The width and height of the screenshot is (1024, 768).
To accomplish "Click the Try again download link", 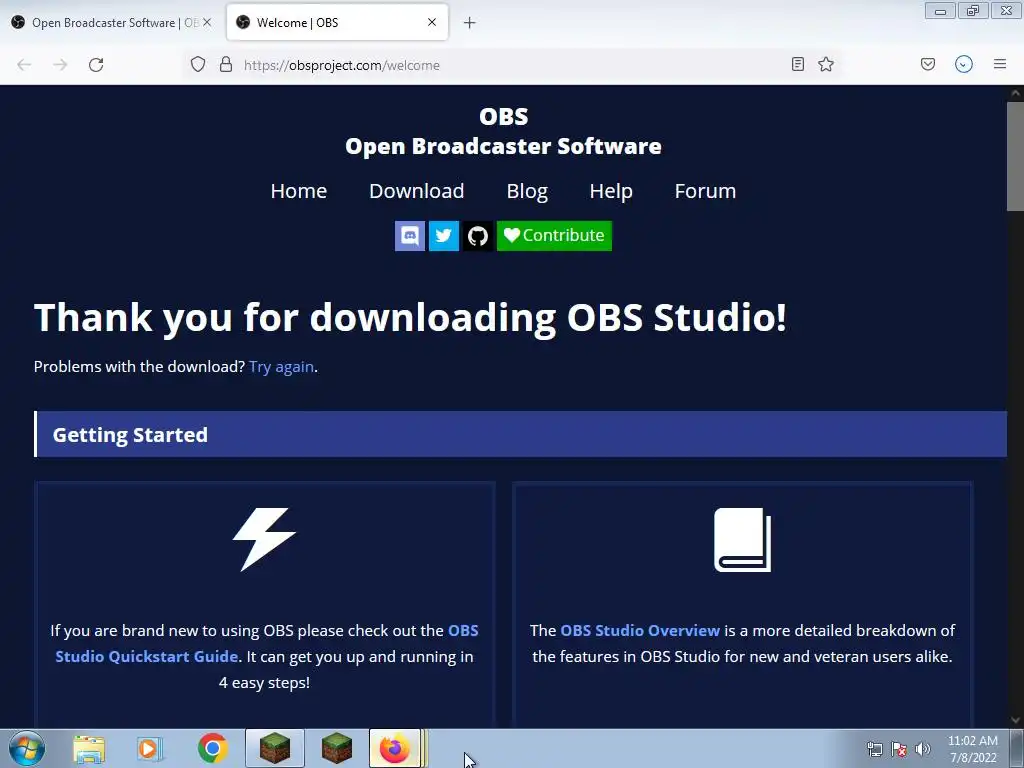I will 281,367.
